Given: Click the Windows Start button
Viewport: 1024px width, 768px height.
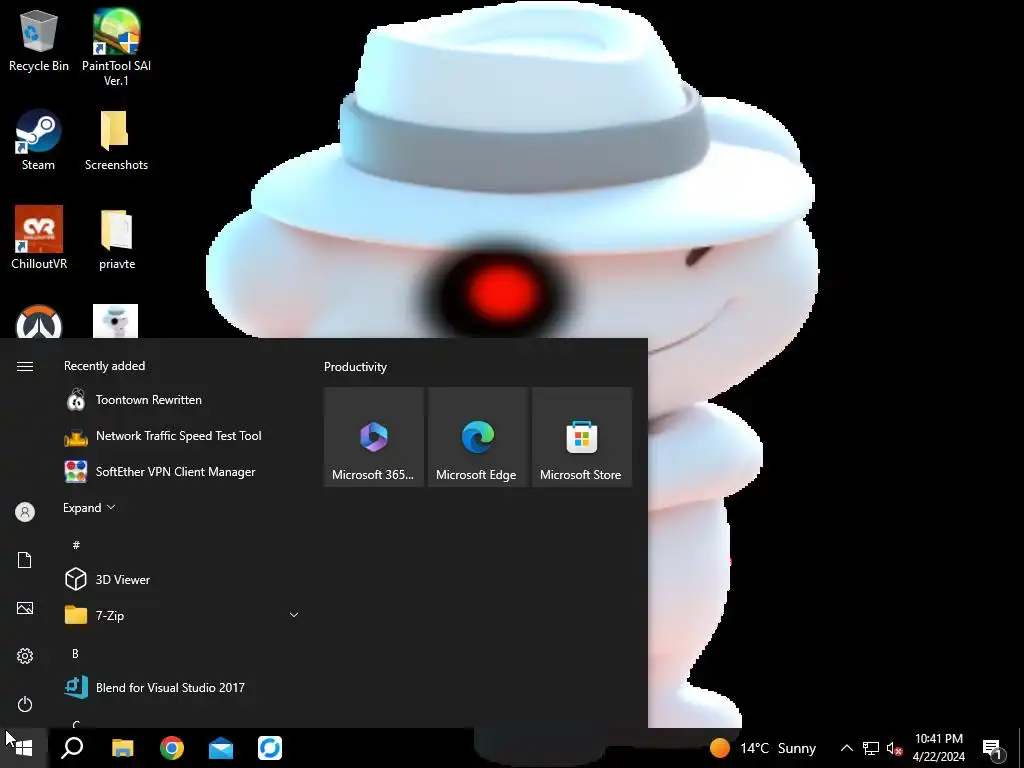Looking at the screenshot, I should [x=24, y=748].
